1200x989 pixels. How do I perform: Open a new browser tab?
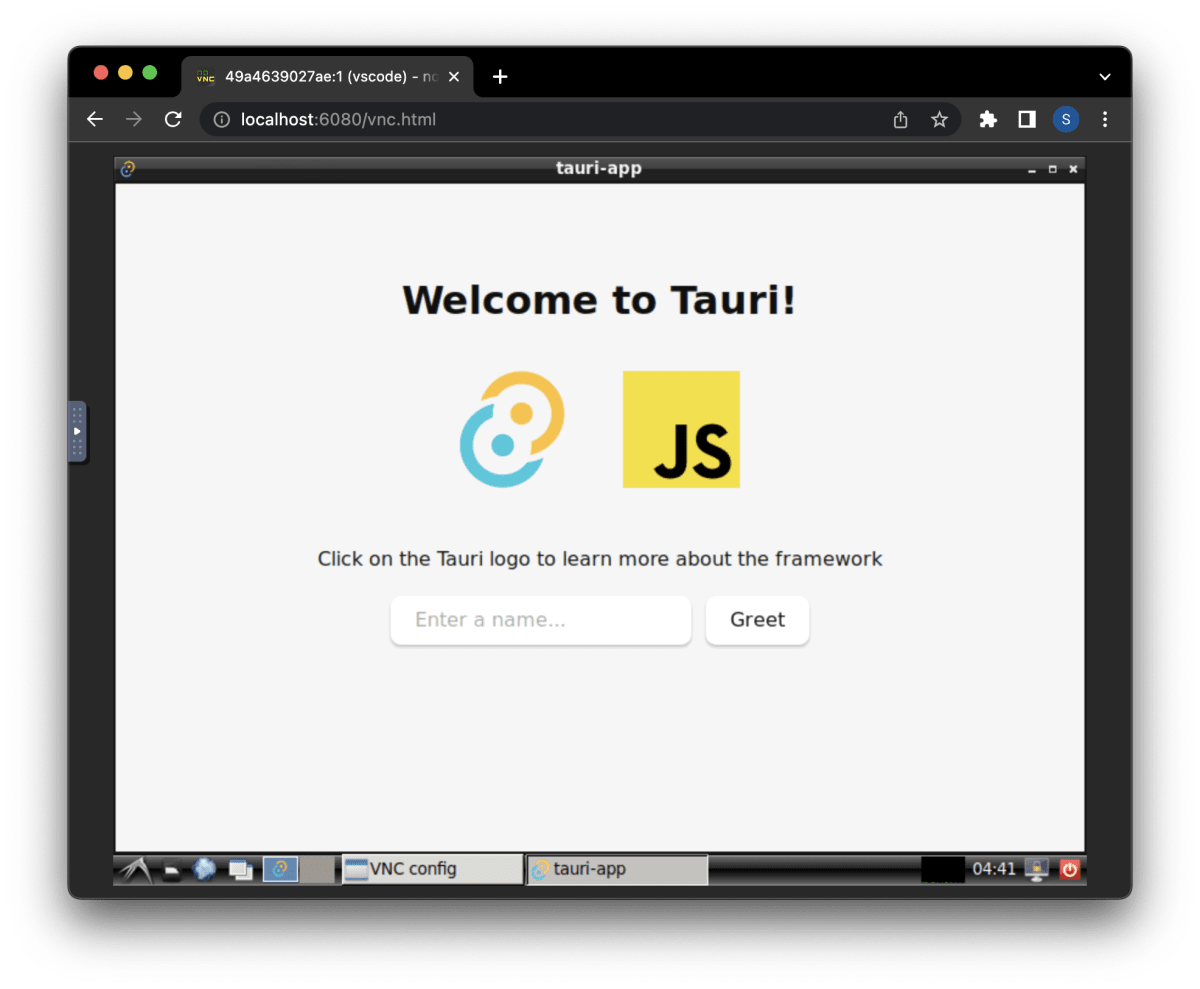(x=500, y=77)
